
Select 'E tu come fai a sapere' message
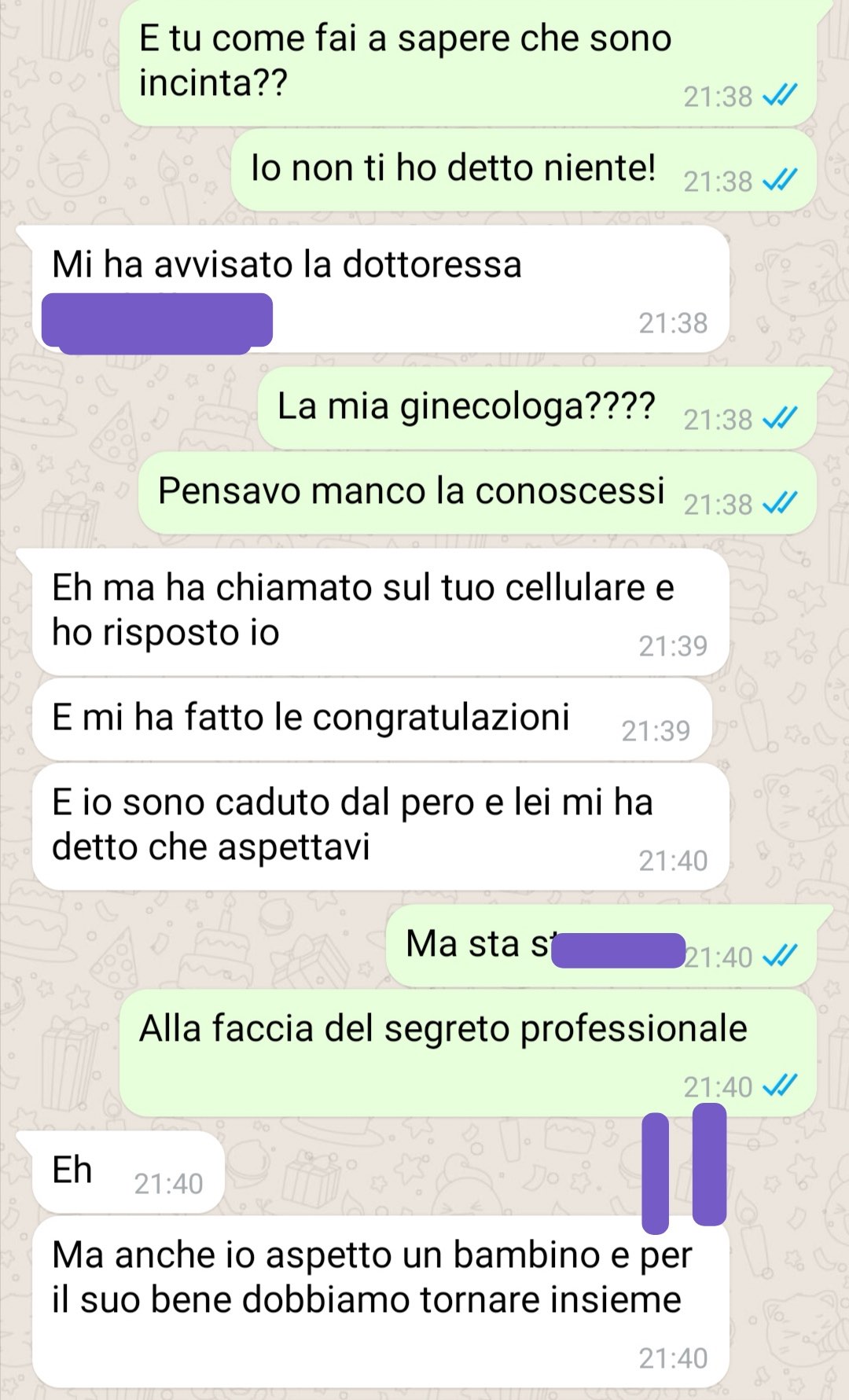468,61
